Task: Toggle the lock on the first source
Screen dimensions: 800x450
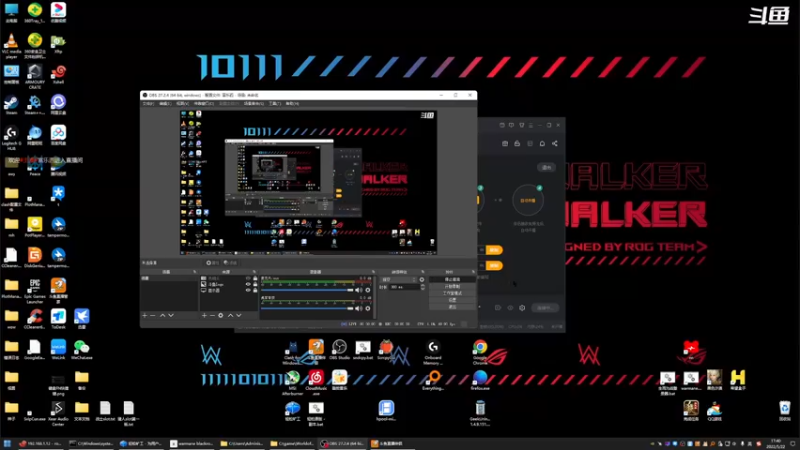Action: (255, 279)
